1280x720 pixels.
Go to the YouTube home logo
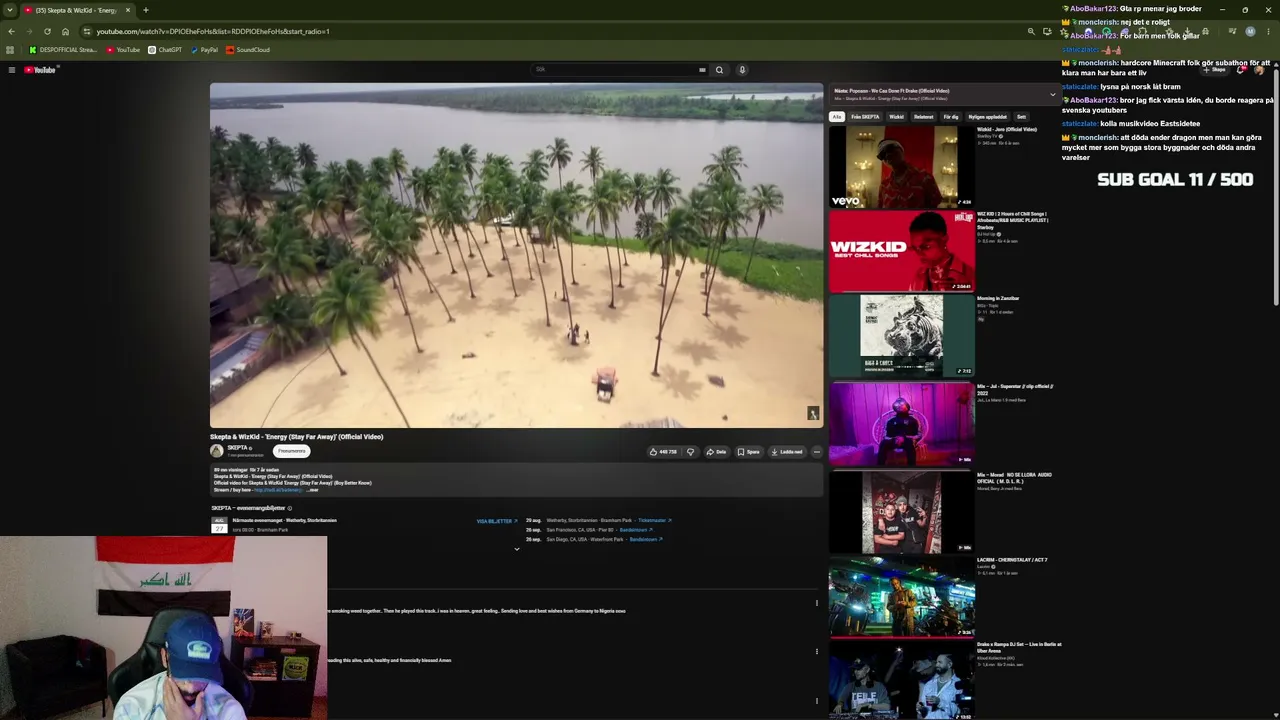point(41,70)
